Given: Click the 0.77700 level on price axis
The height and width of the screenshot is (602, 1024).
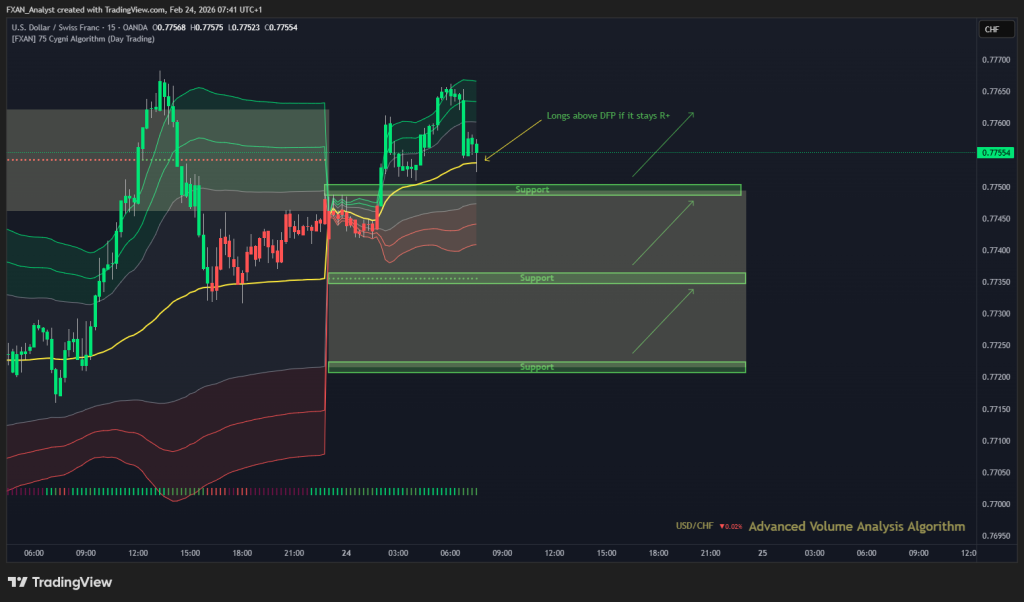Looking at the screenshot, I should coord(996,60).
